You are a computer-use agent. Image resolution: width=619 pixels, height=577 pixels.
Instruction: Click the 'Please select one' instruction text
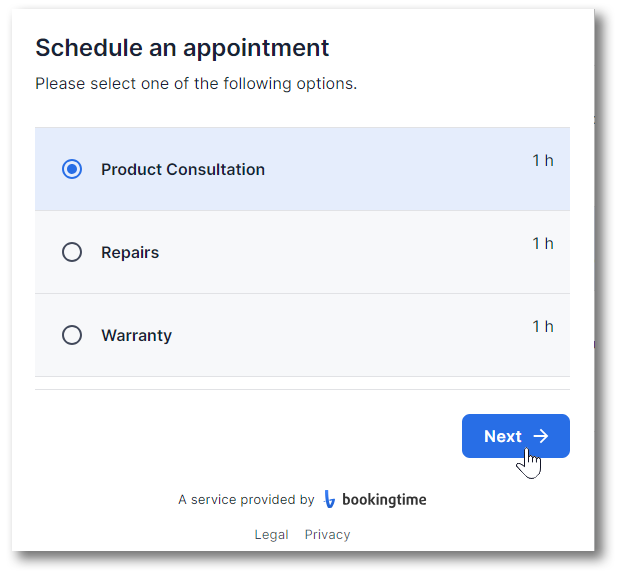196,84
